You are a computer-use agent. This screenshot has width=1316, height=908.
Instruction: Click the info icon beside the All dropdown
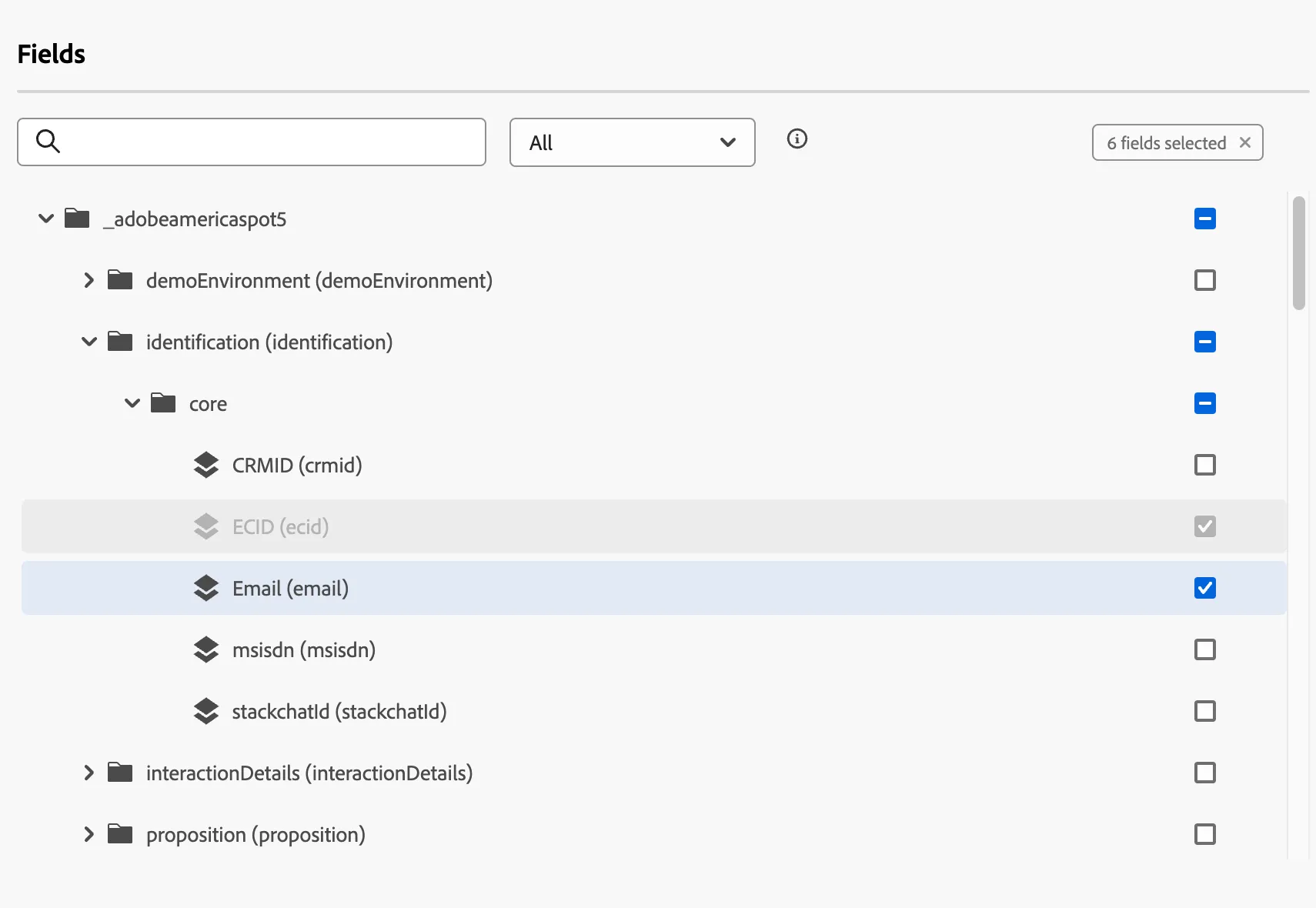point(797,139)
